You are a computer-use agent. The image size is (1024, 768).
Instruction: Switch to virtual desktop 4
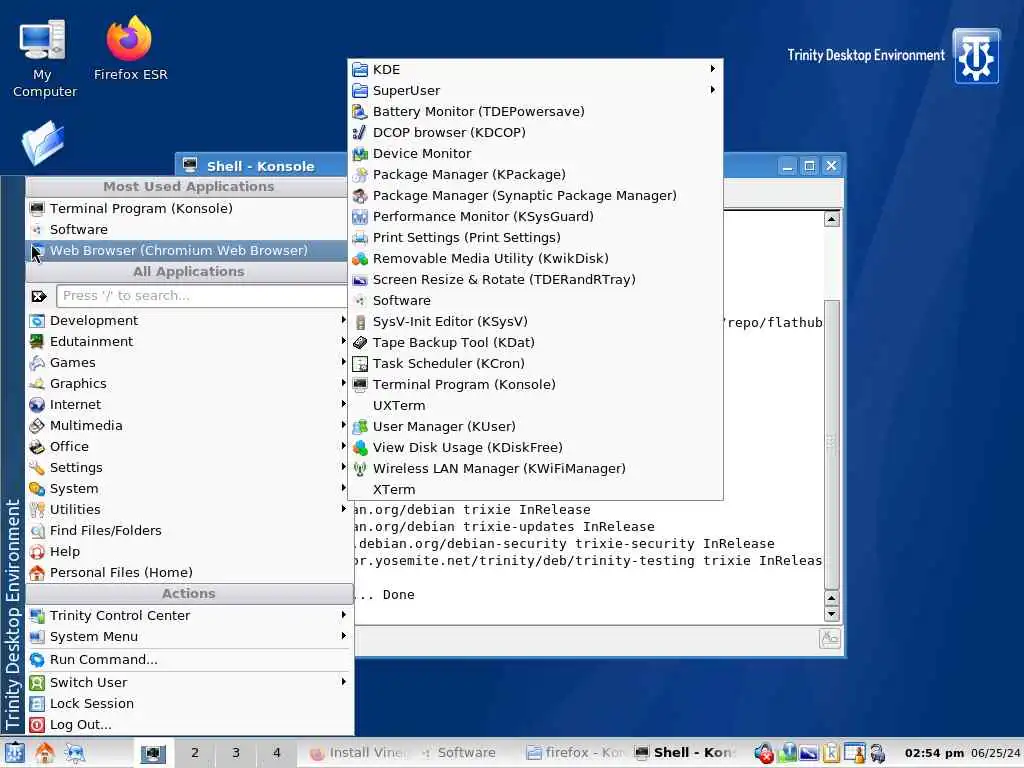[277, 752]
